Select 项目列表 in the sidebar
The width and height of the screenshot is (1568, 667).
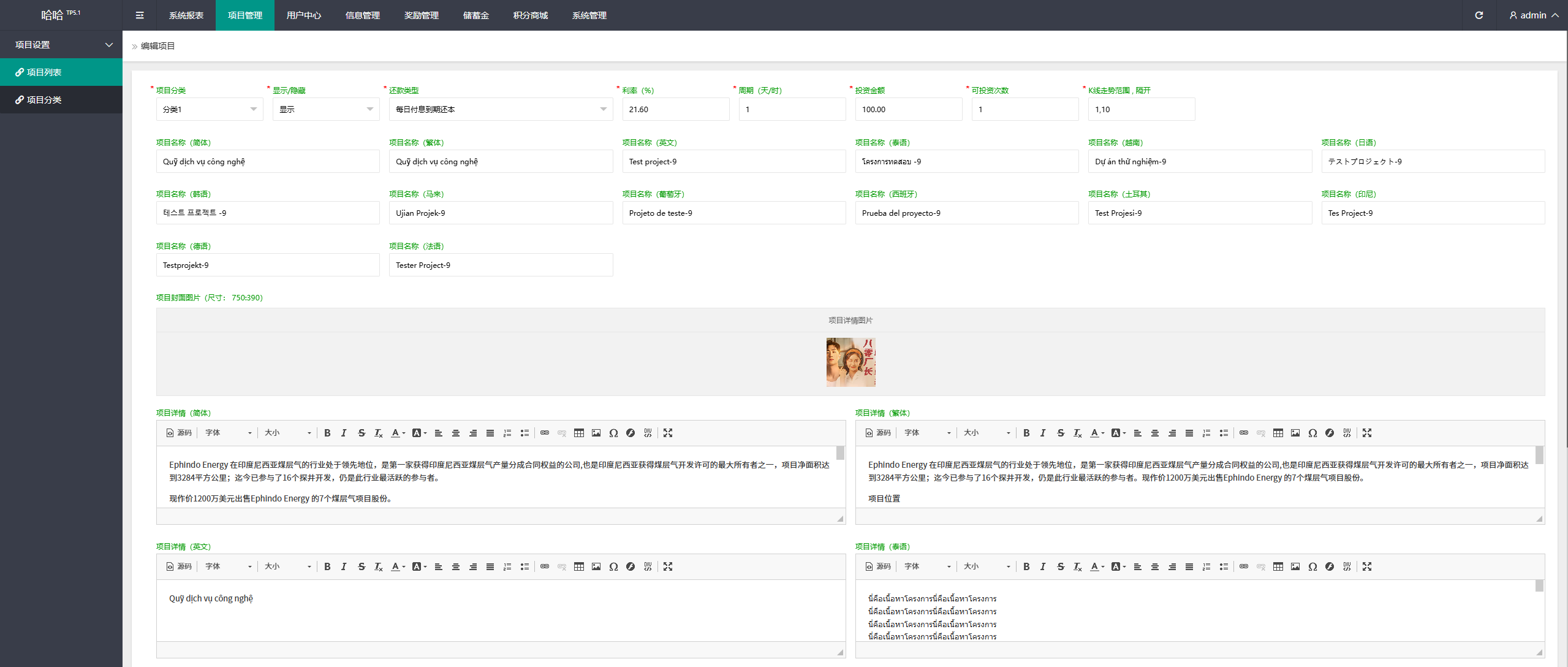coord(61,72)
